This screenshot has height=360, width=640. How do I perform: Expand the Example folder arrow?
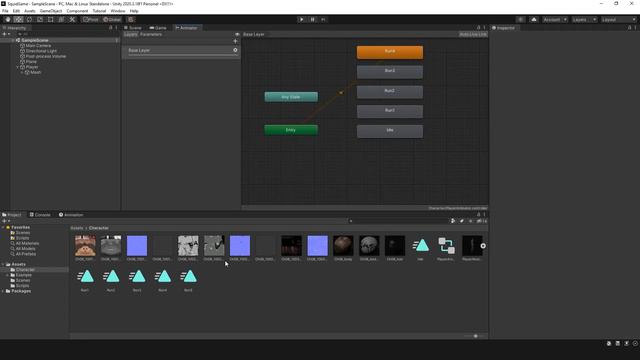(7, 275)
